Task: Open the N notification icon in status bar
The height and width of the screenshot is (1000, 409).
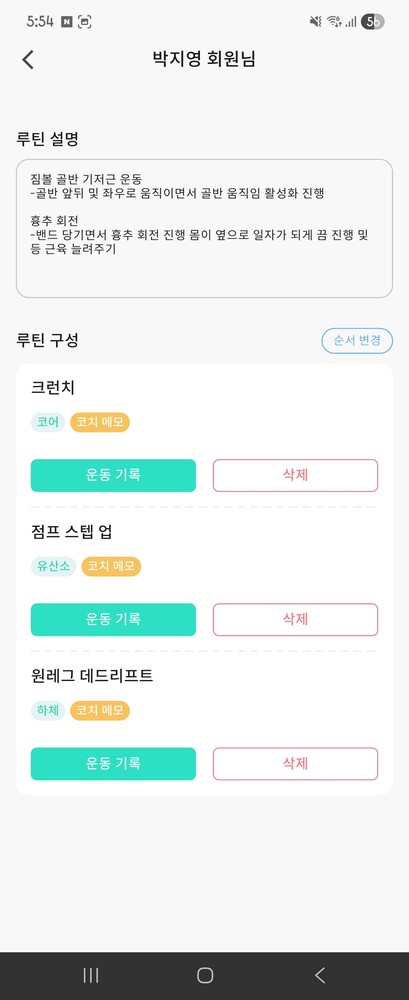Action: 66,22
